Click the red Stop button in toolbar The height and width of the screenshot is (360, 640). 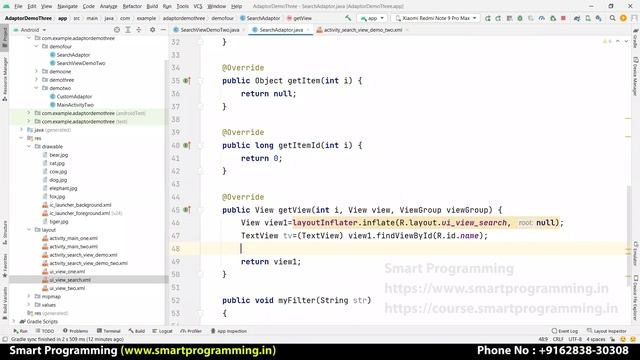pyautogui.click(x=563, y=18)
